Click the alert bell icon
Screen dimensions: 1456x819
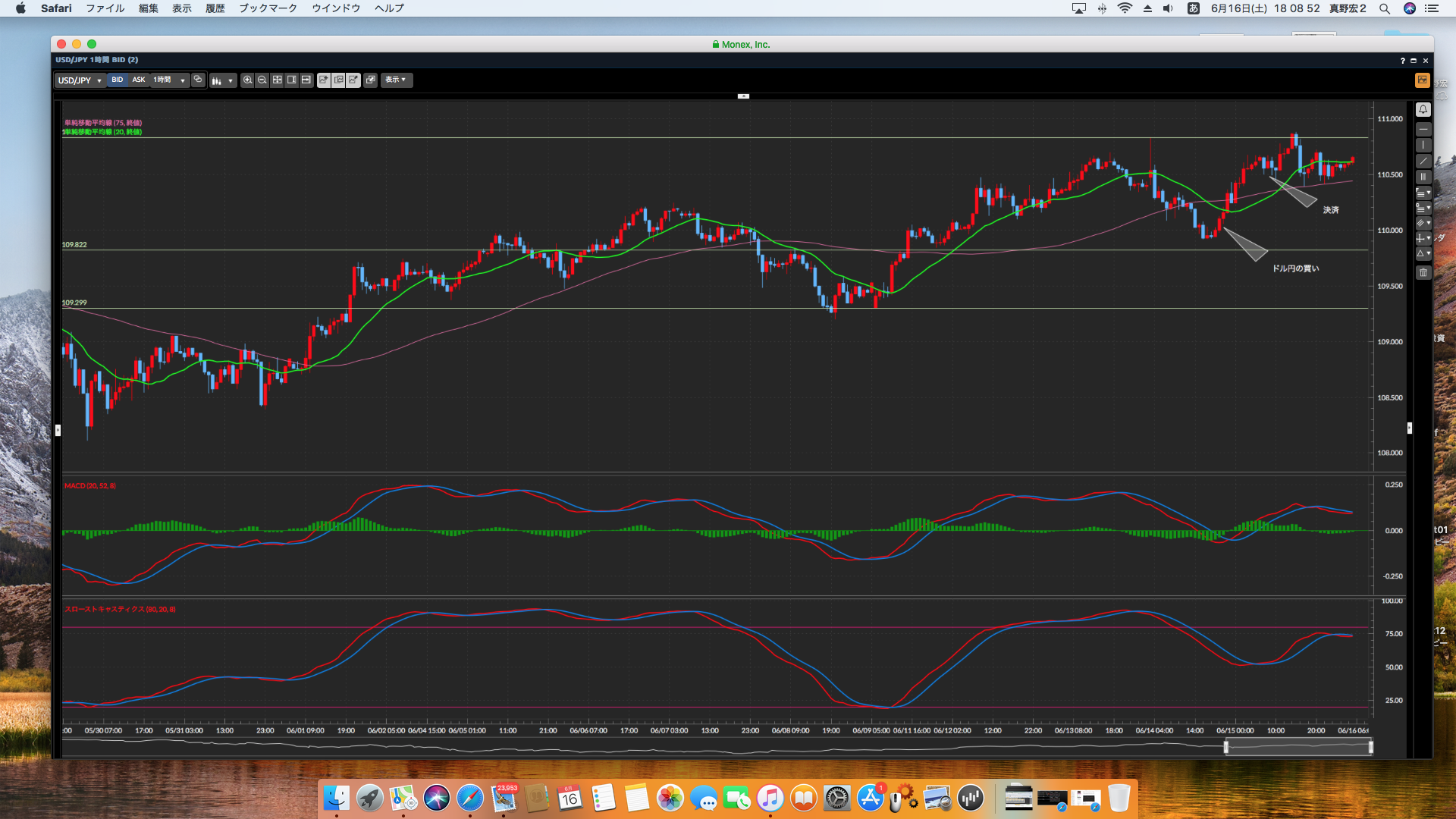point(1423,110)
